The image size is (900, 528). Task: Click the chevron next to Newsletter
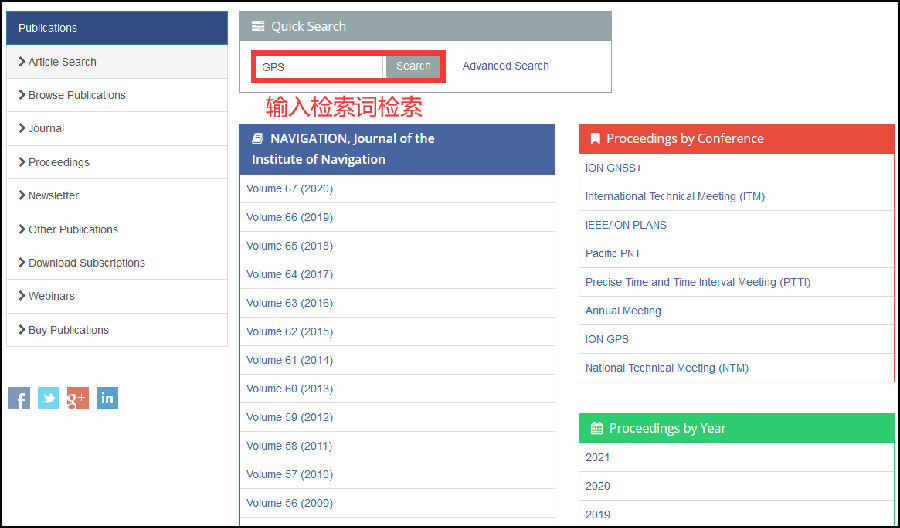(x=22, y=195)
